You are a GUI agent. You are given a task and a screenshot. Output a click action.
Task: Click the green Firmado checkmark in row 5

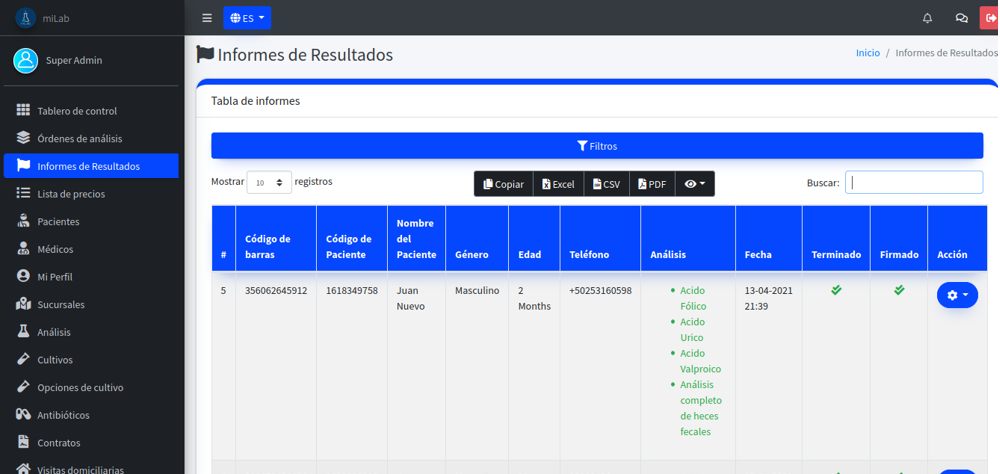click(899, 290)
